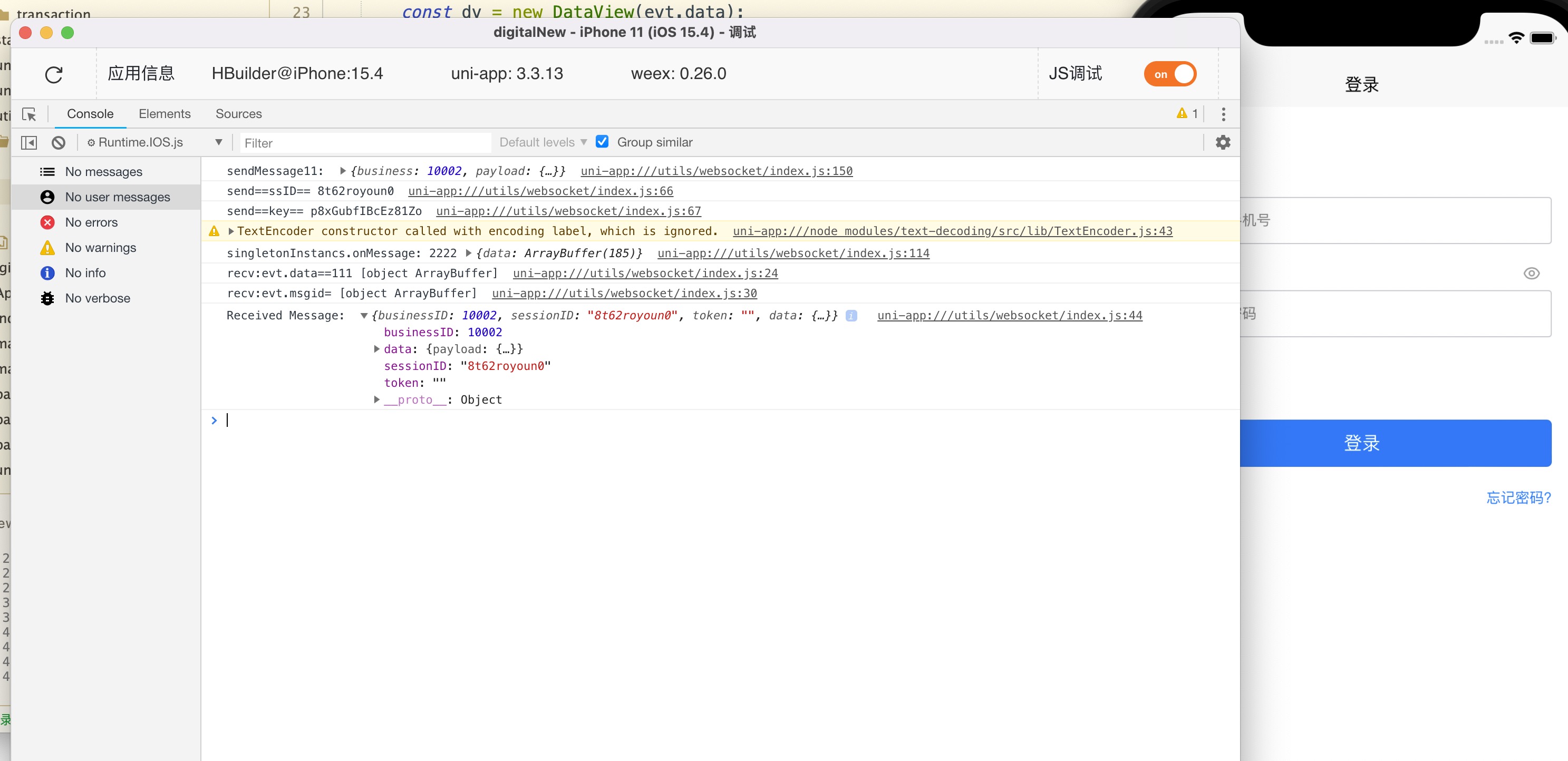Viewport: 1568px width, 761px height.
Task: Focus the password field on simulator
Action: point(1395,313)
